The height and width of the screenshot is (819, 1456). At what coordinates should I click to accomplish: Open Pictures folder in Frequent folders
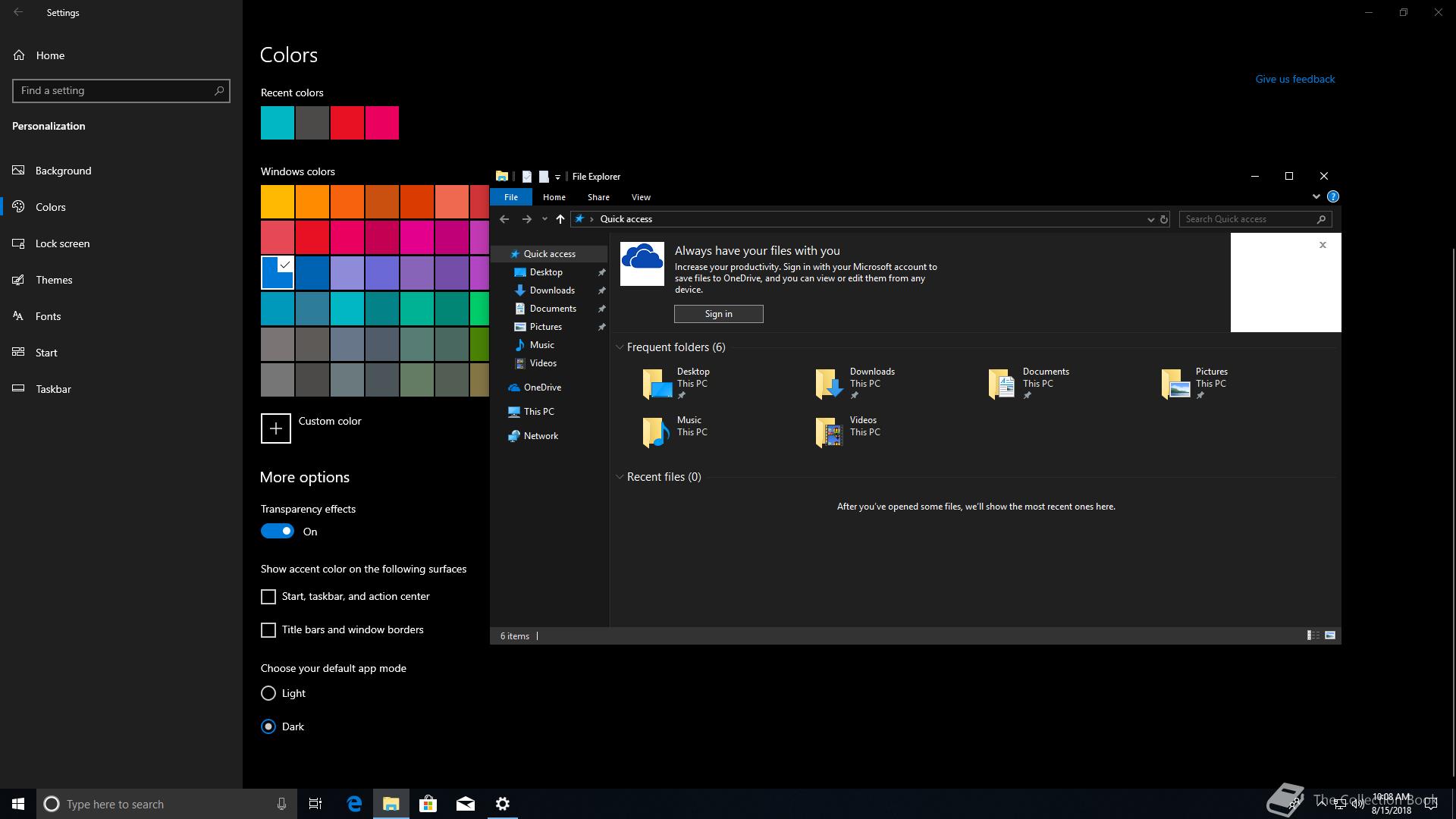point(1194,384)
